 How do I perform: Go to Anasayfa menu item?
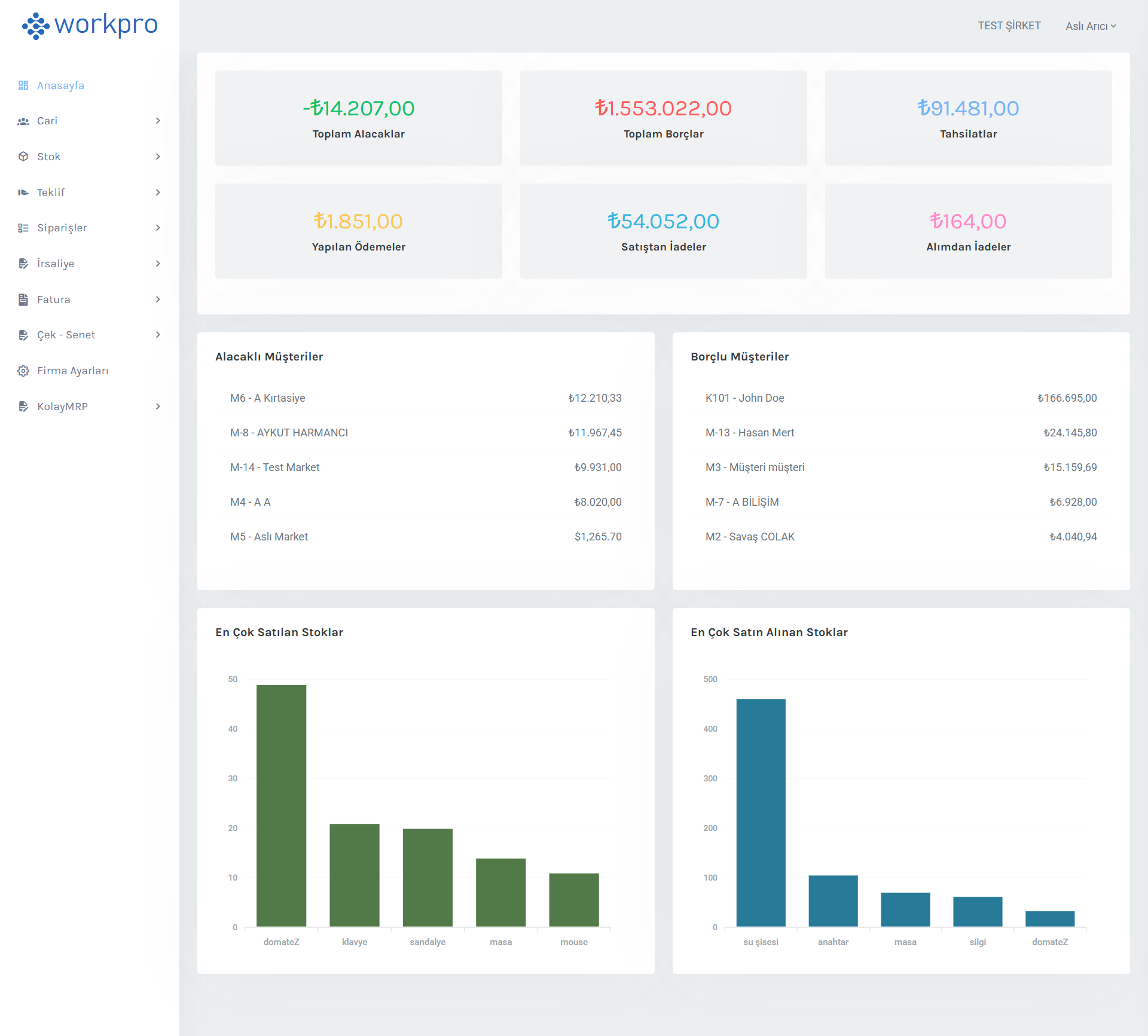[60, 85]
